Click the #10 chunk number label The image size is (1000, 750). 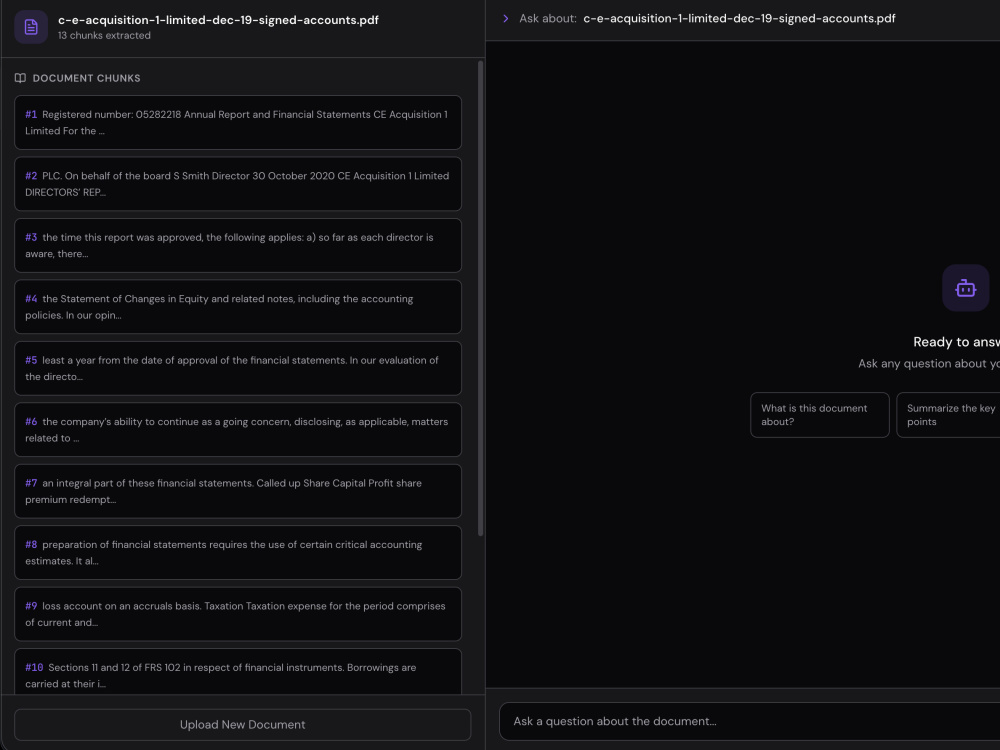34,668
